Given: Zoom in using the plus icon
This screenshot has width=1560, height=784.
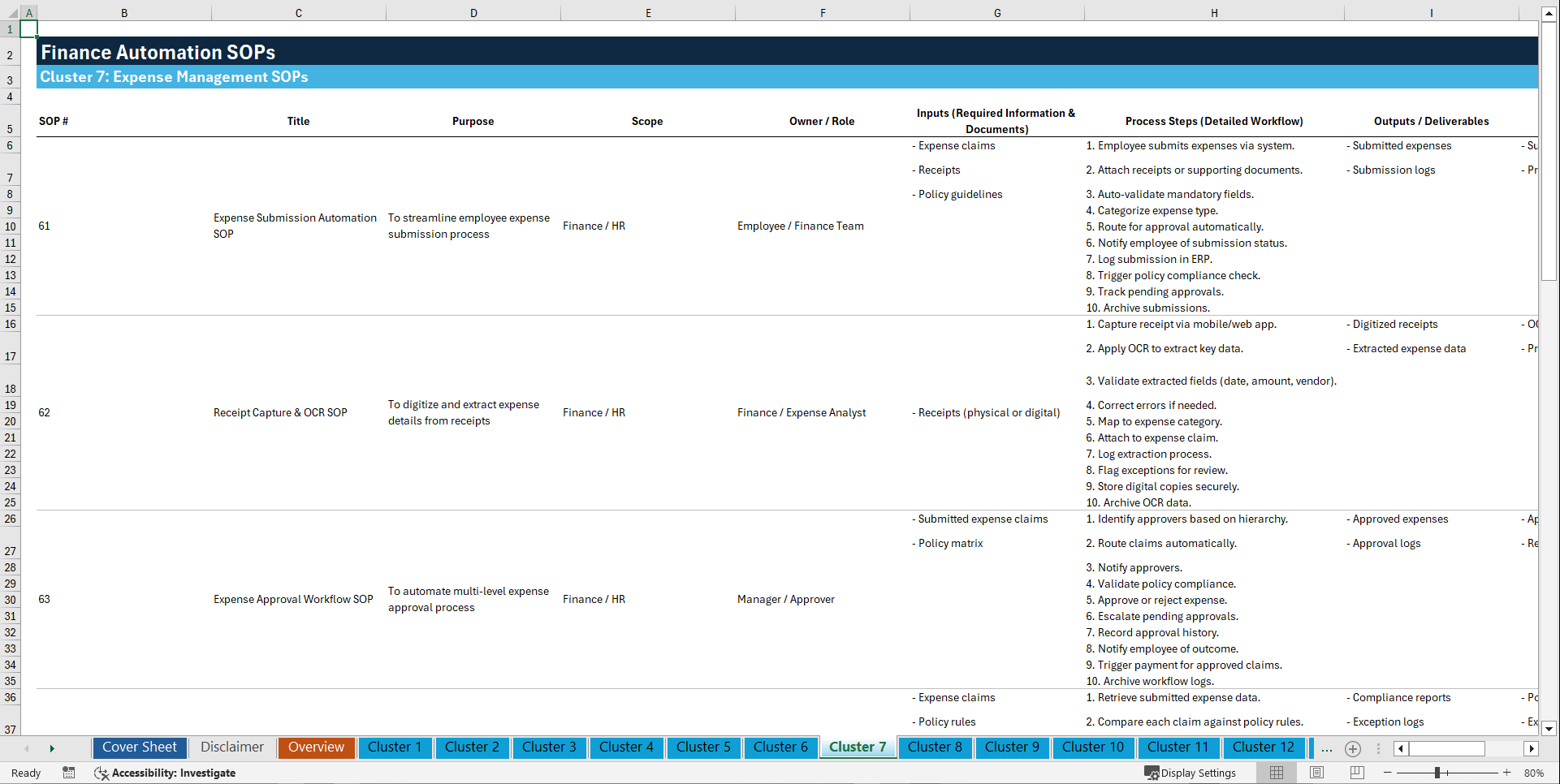Looking at the screenshot, I should [1507, 773].
